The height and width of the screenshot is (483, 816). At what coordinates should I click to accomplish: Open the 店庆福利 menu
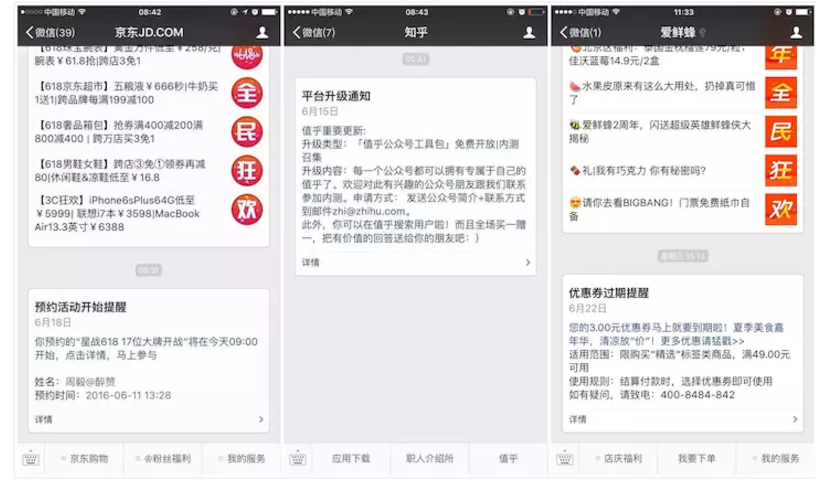point(618,459)
